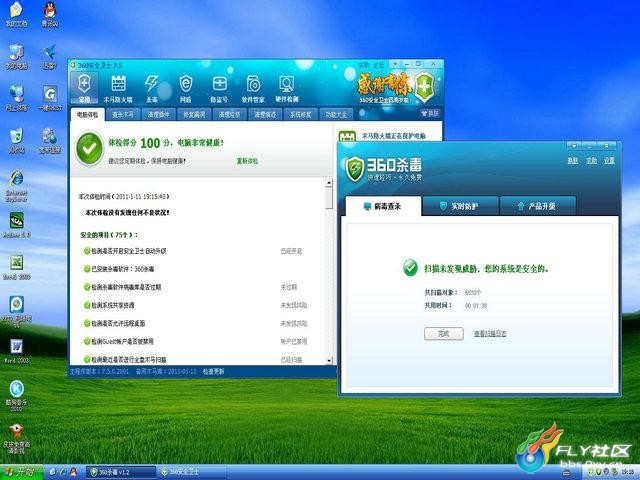This screenshot has height=480, width=640.
Task: Click the Start 开始 button
Action: (21, 472)
